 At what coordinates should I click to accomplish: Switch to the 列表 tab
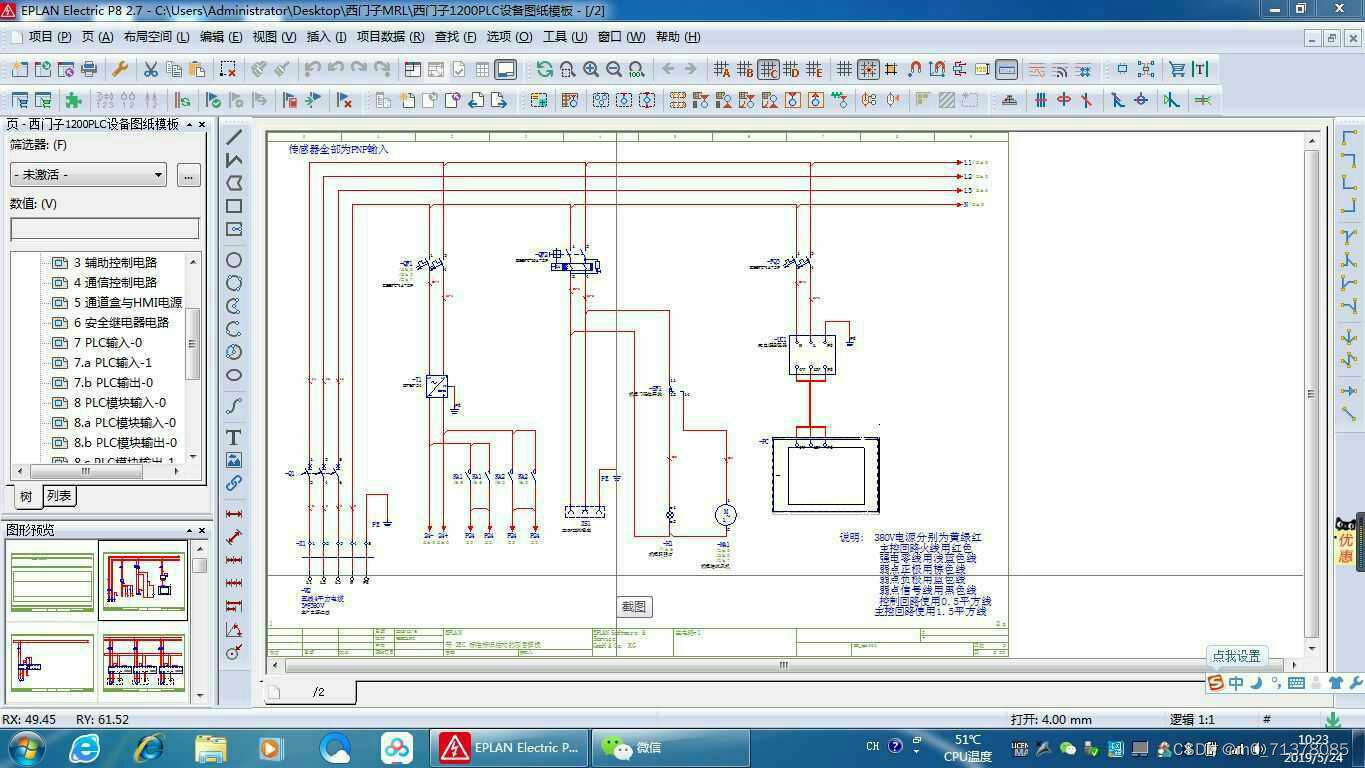pos(59,496)
